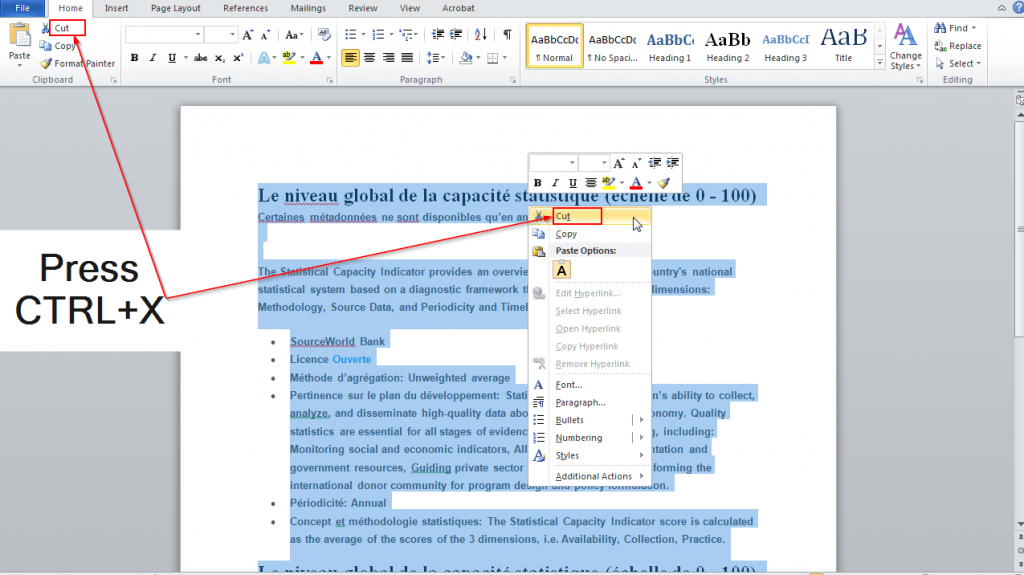Expand the Styles gallery More arrow
Viewport: 1024px width, 575px height.
tap(880, 62)
